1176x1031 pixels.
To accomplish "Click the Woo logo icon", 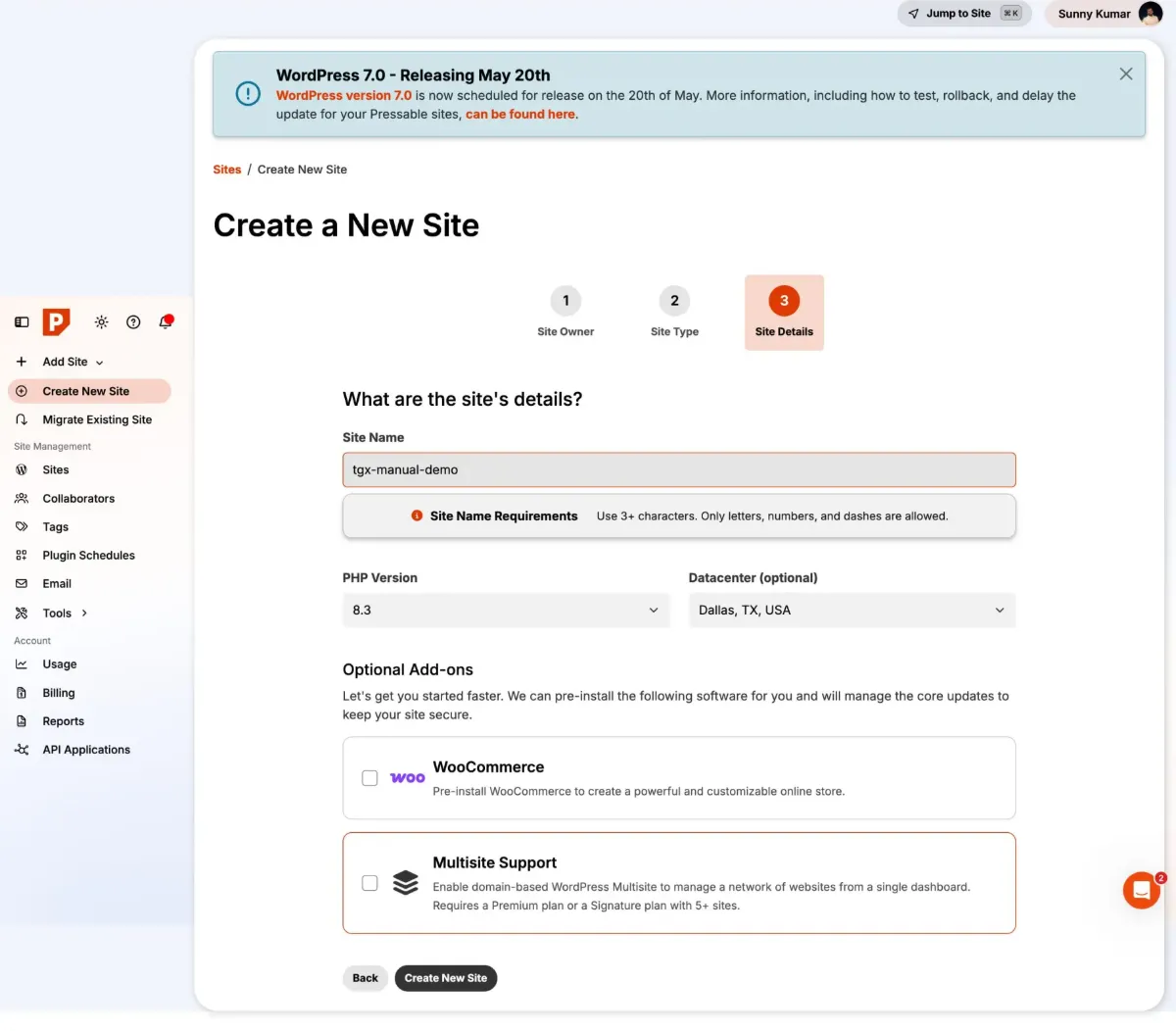I will click(408, 778).
